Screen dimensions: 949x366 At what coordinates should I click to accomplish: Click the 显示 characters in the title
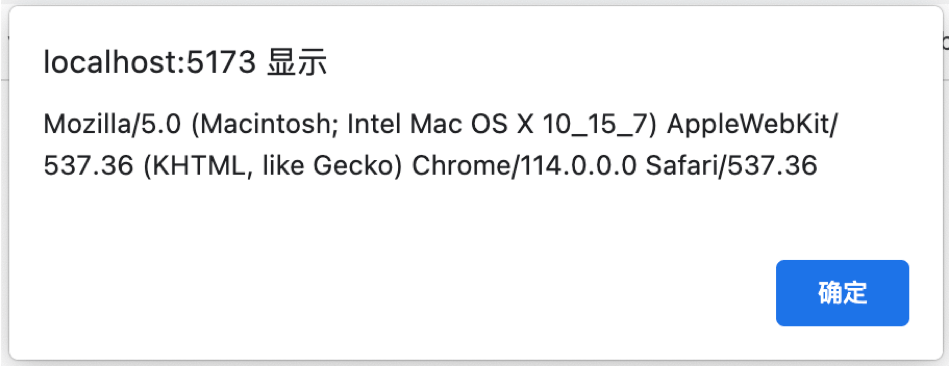coord(297,63)
